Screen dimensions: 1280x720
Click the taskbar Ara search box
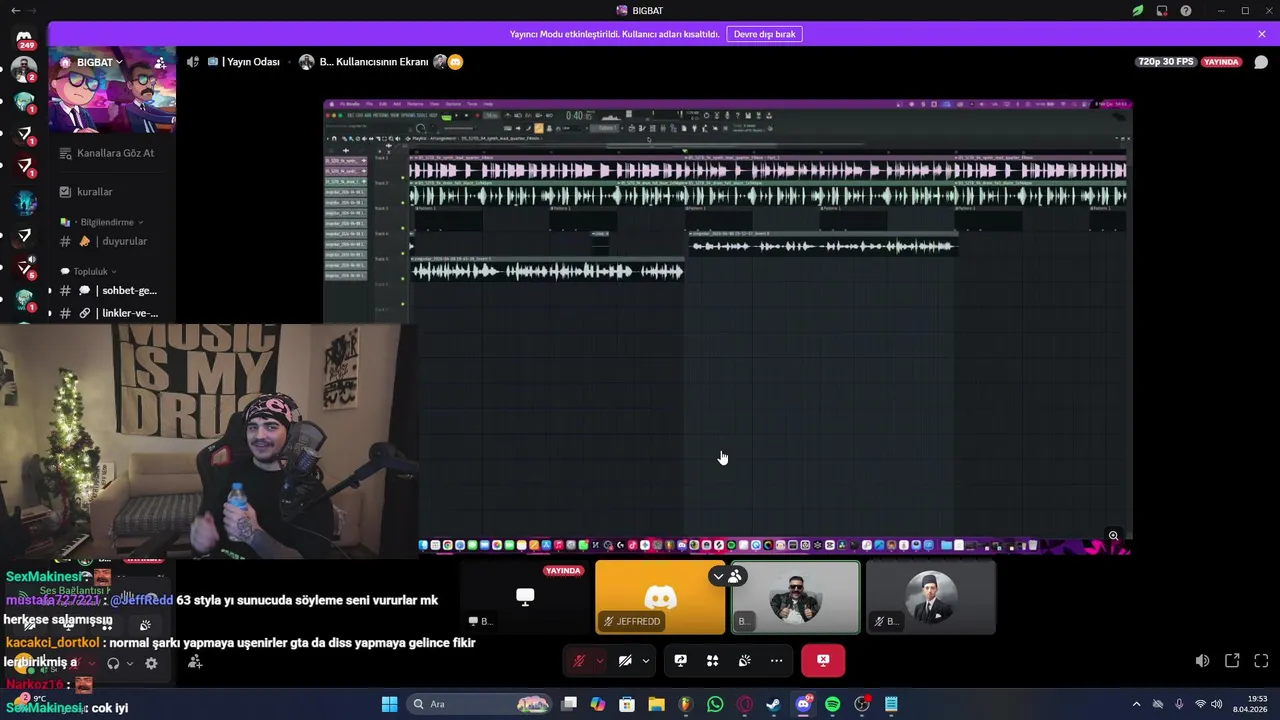(480, 704)
